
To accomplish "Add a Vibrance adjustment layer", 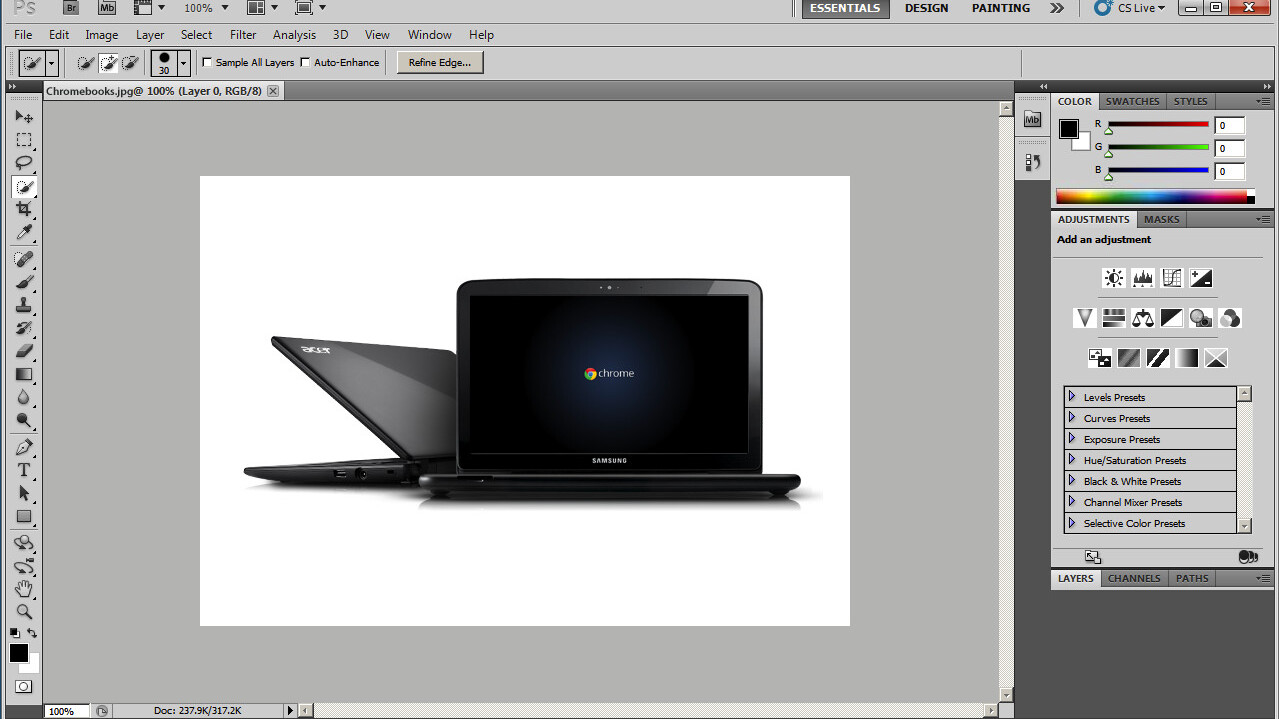I will pos(1085,318).
